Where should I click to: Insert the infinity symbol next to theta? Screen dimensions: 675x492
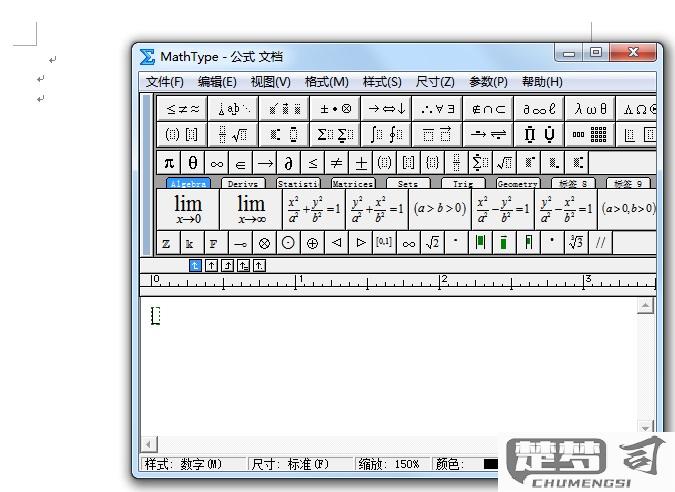tap(217, 163)
